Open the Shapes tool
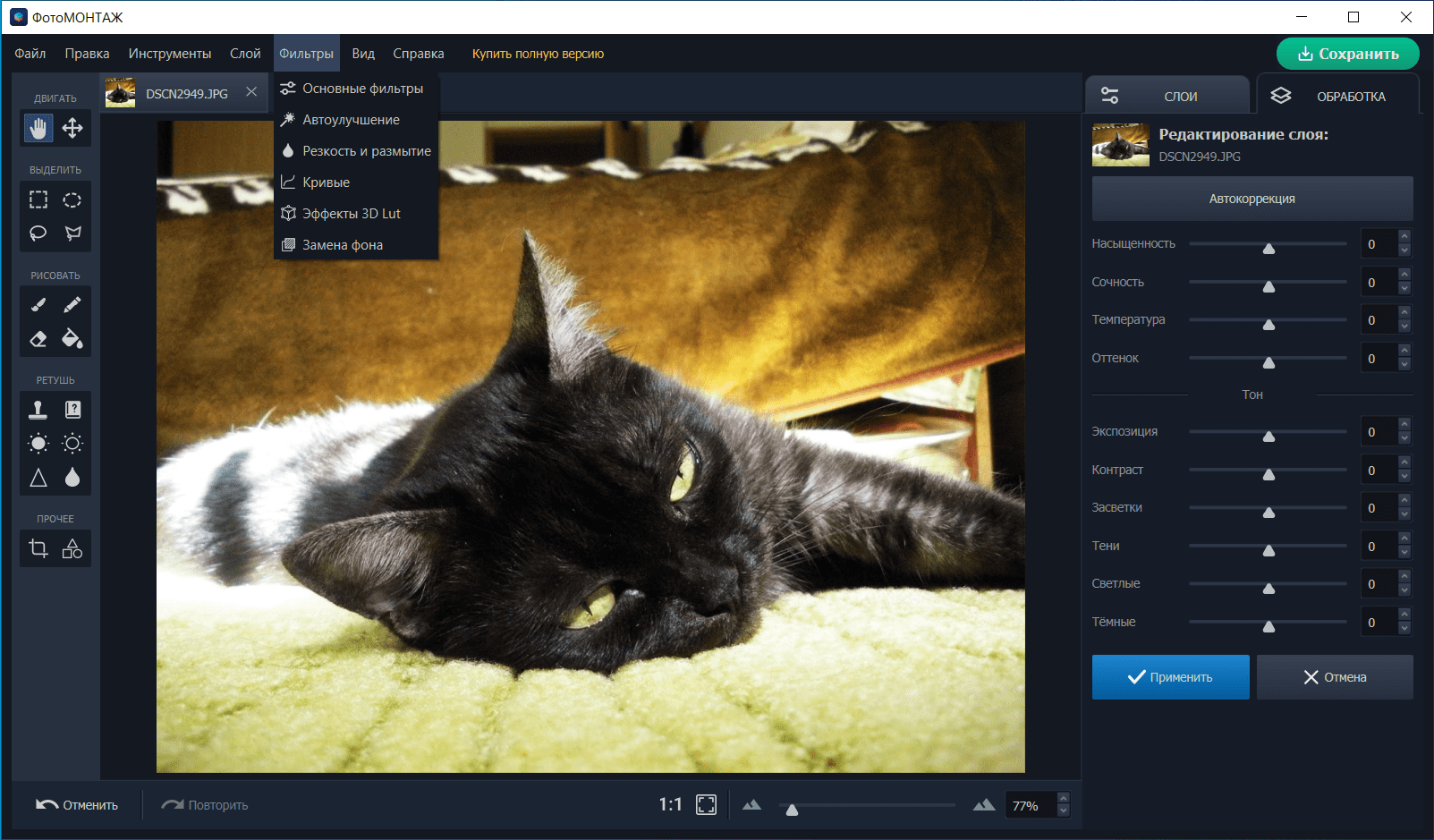 pos(72,548)
